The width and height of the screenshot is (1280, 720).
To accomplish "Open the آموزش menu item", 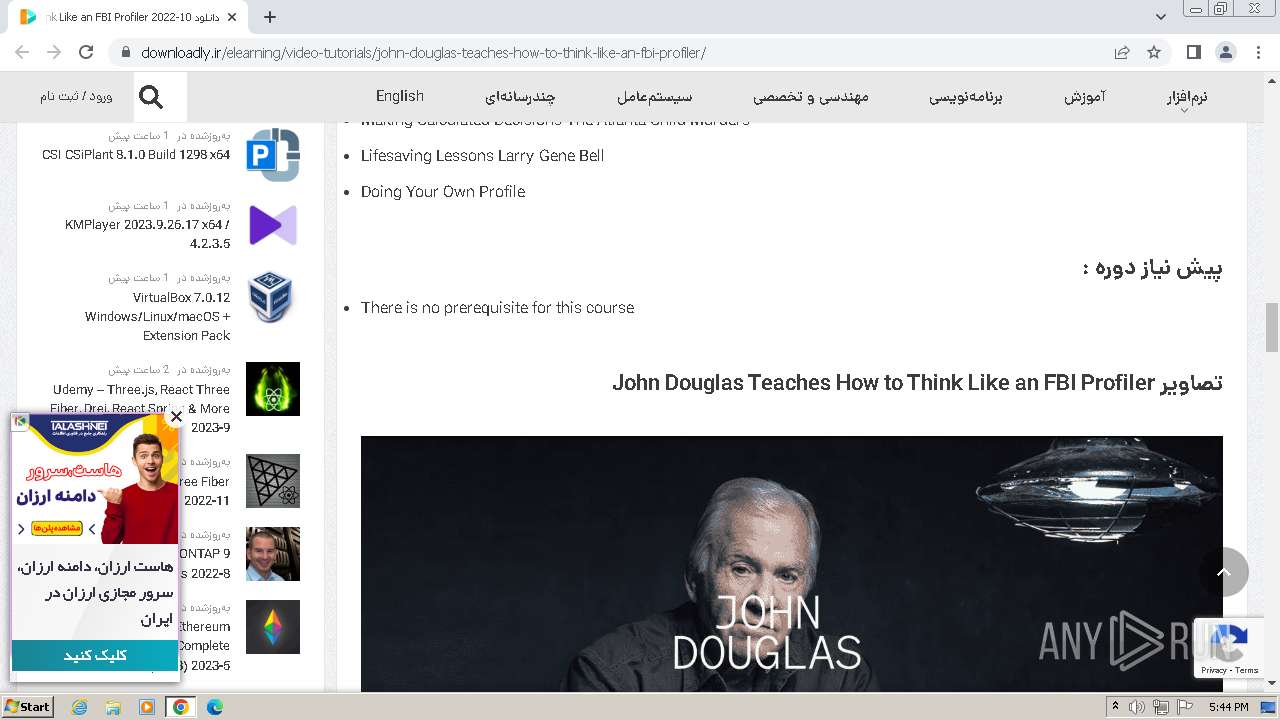I will (x=1085, y=97).
